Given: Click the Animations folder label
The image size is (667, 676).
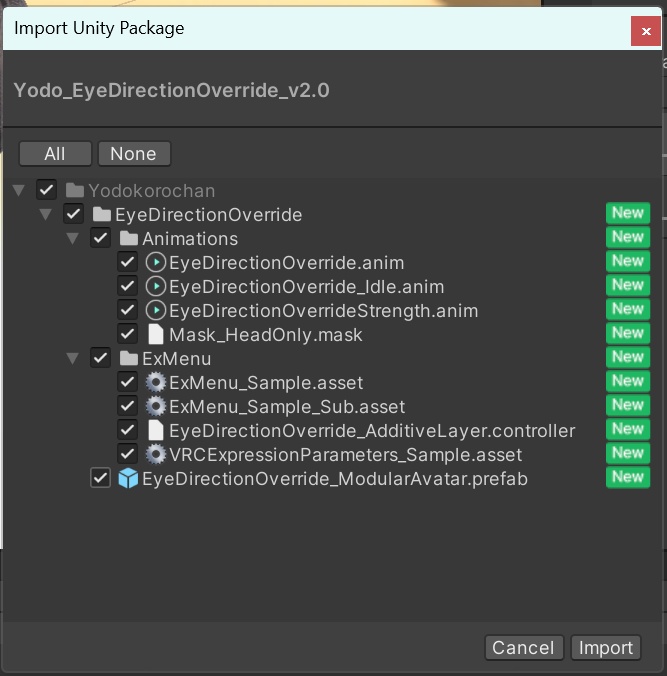Looking at the screenshot, I should pos(190,239).
